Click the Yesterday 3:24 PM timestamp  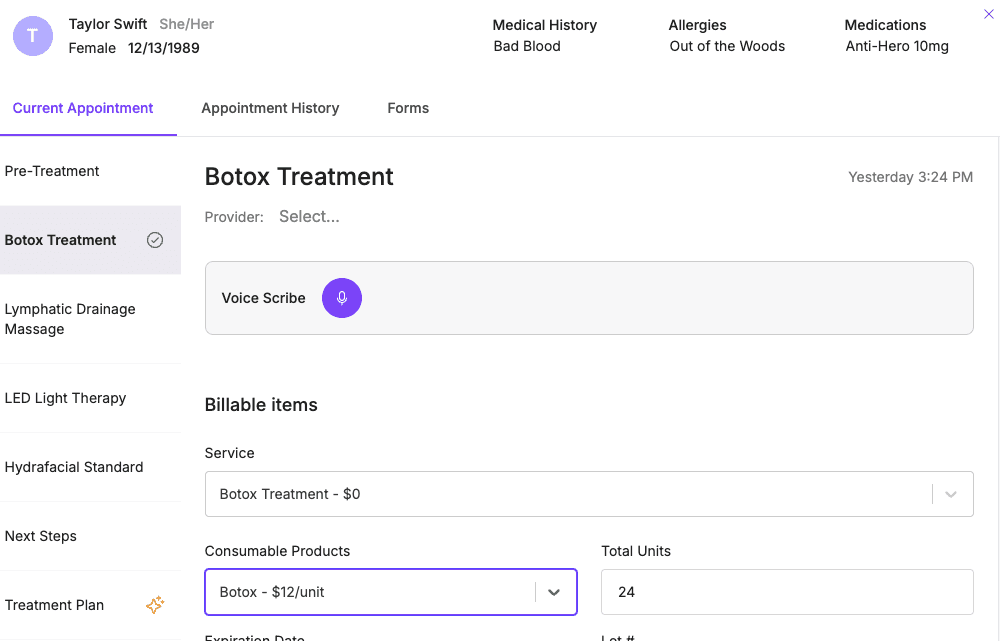(x=910, y=176)
